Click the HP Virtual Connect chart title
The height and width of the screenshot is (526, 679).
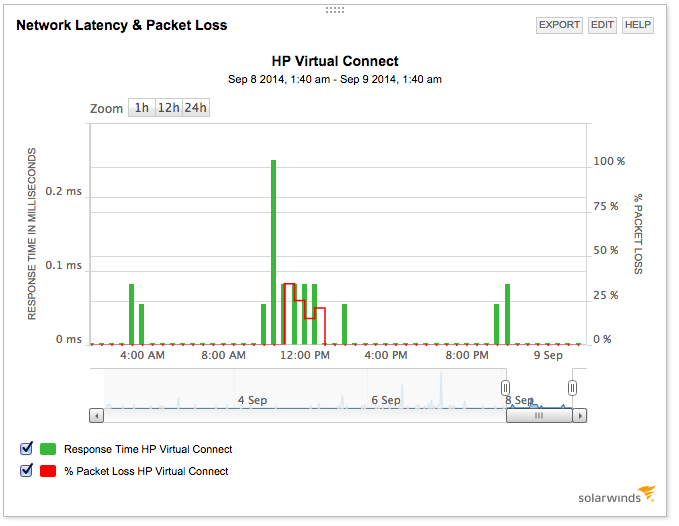(335, 61)
